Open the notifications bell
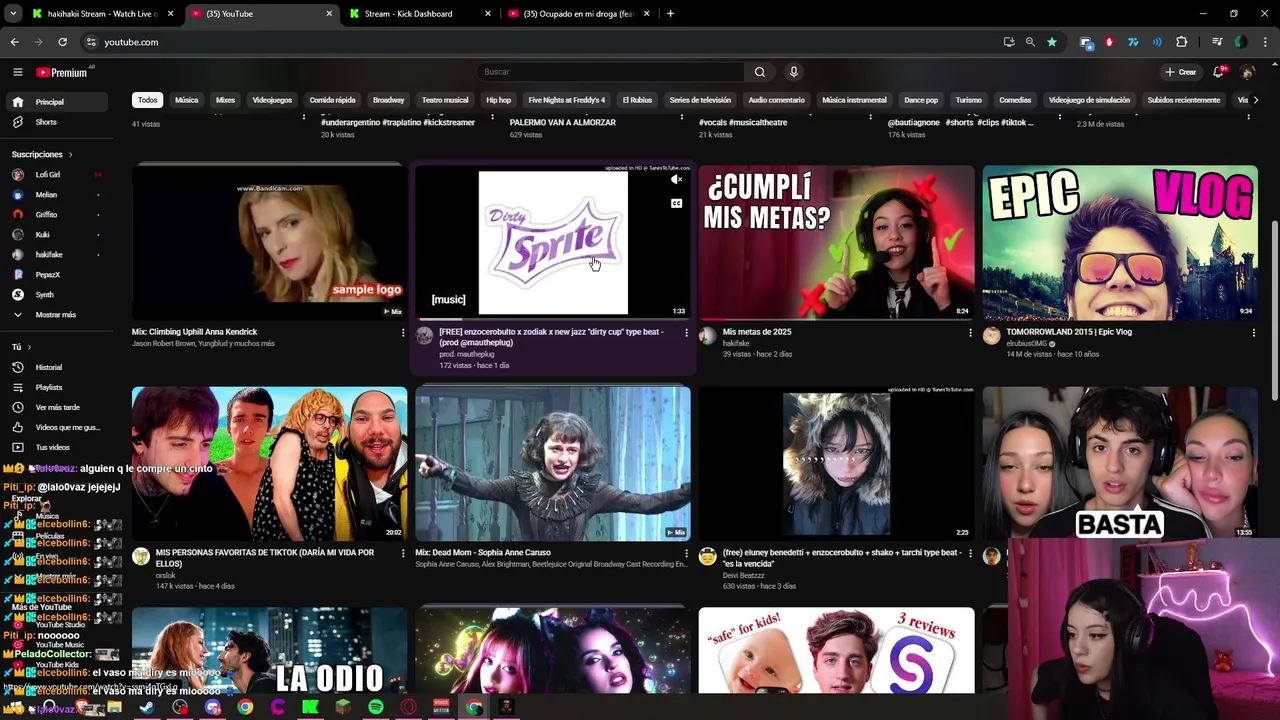The width and height of the screenshot is (1280, 720). (1218, 72)
